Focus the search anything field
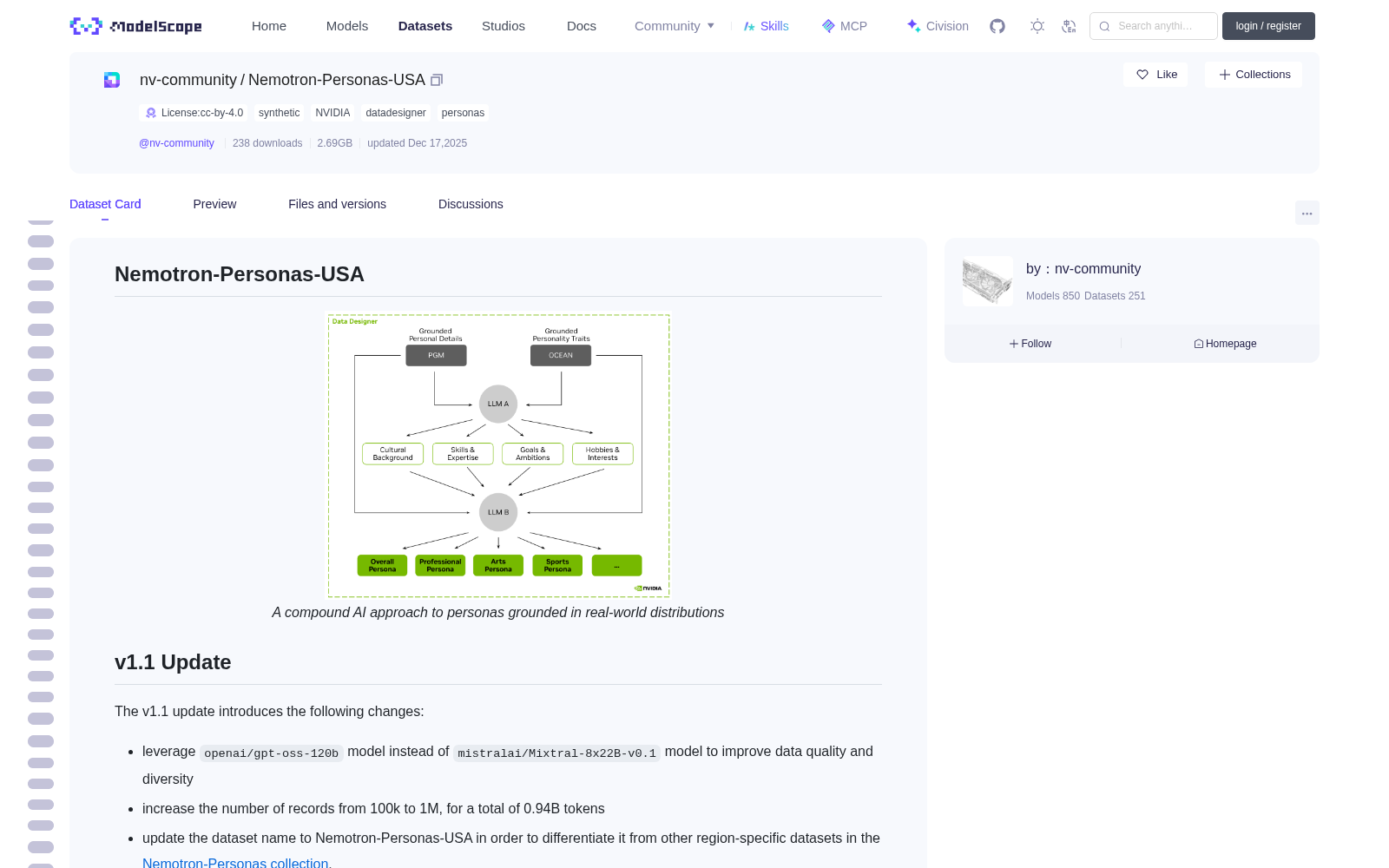Viewport: 1389px width, 868px height. point(1154,26)
